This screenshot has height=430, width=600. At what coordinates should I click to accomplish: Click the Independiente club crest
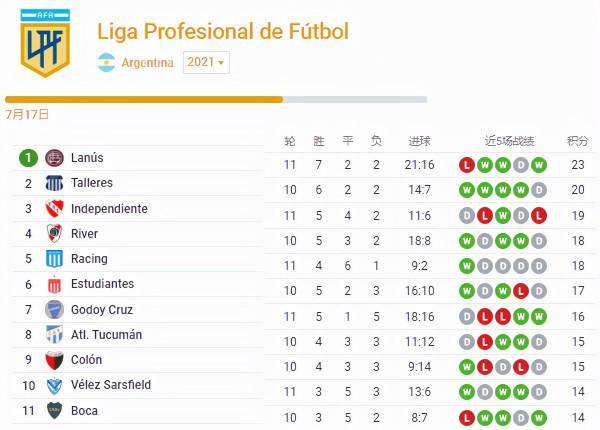pos(55,209)
